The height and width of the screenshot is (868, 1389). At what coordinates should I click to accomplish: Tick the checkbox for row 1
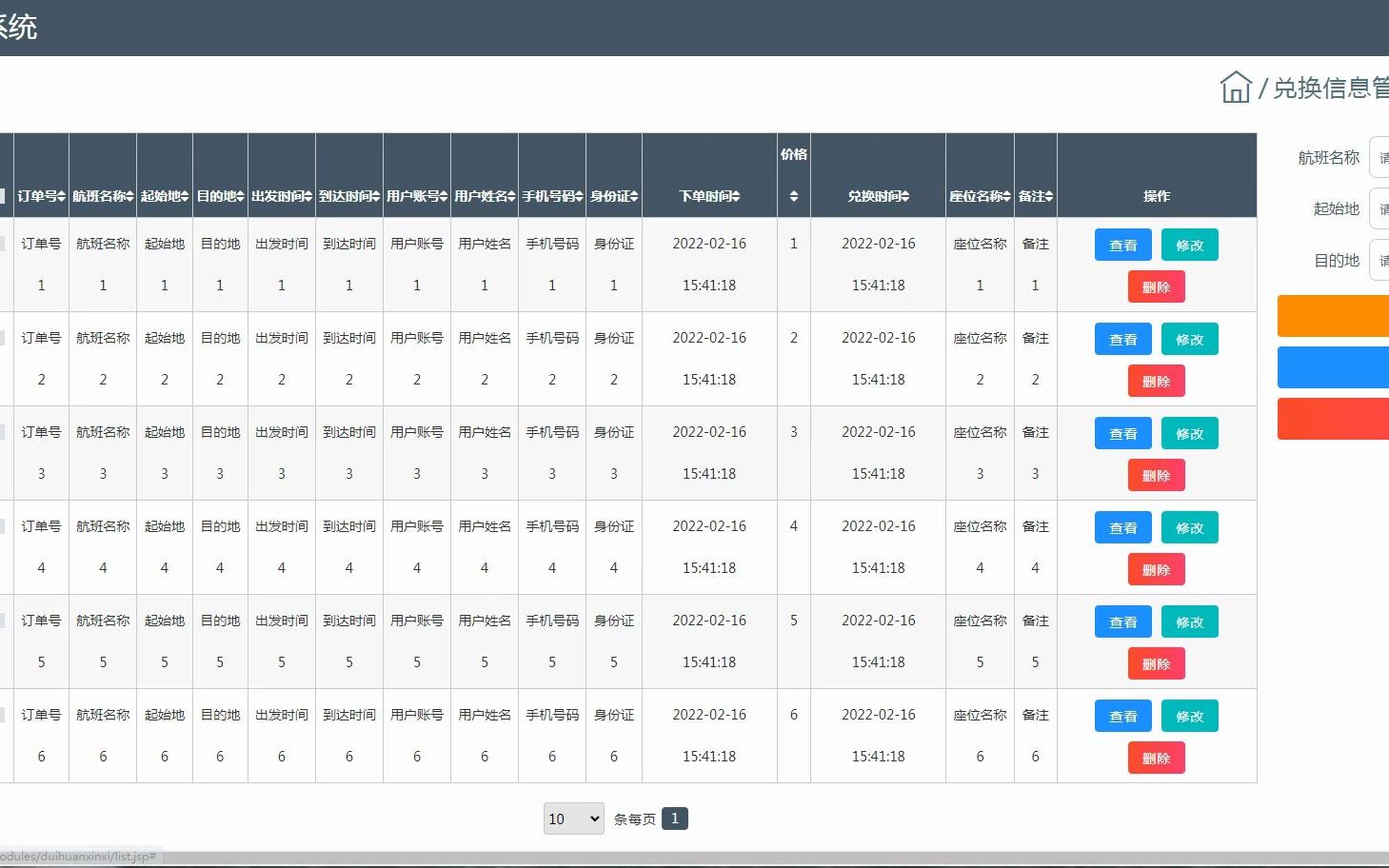(2, 244)
